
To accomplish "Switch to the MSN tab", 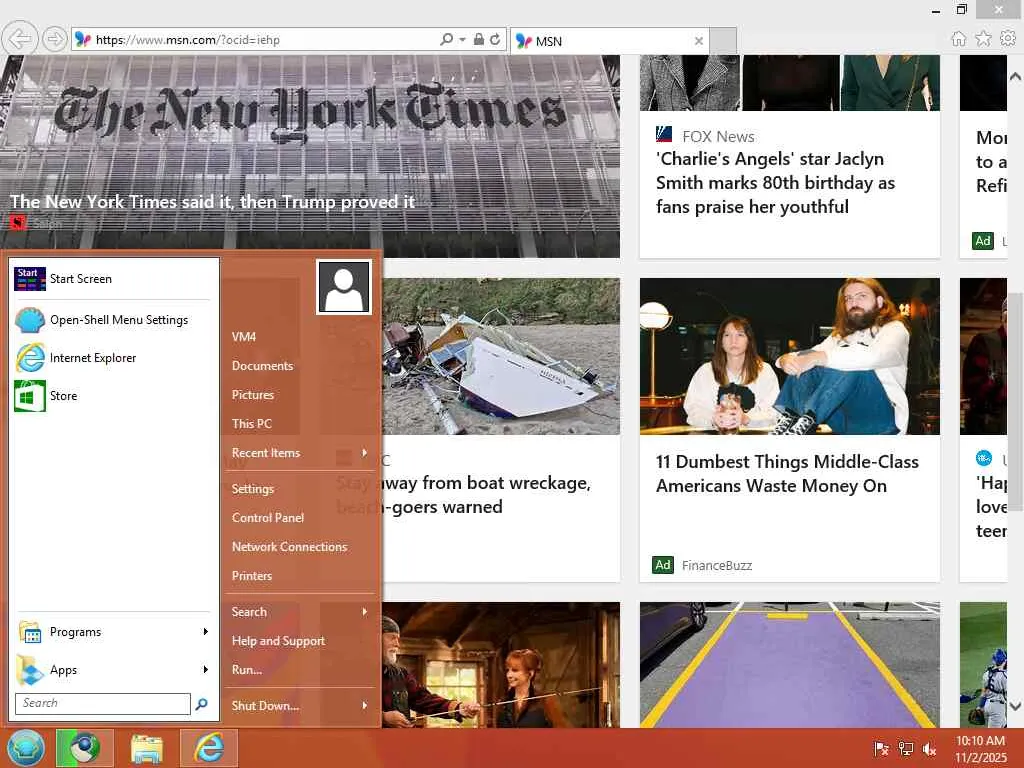I will point(607,41).
